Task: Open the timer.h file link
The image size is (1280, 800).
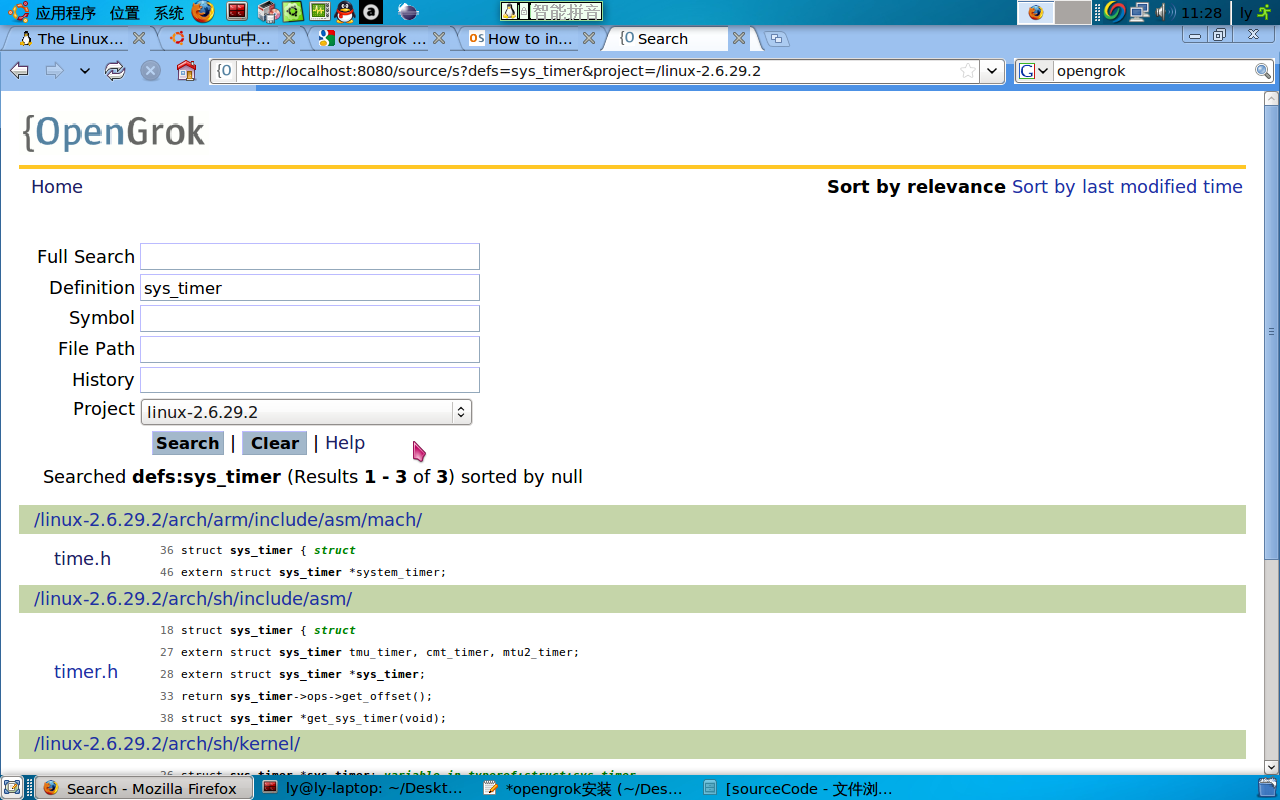Action: tap(86, 672)
